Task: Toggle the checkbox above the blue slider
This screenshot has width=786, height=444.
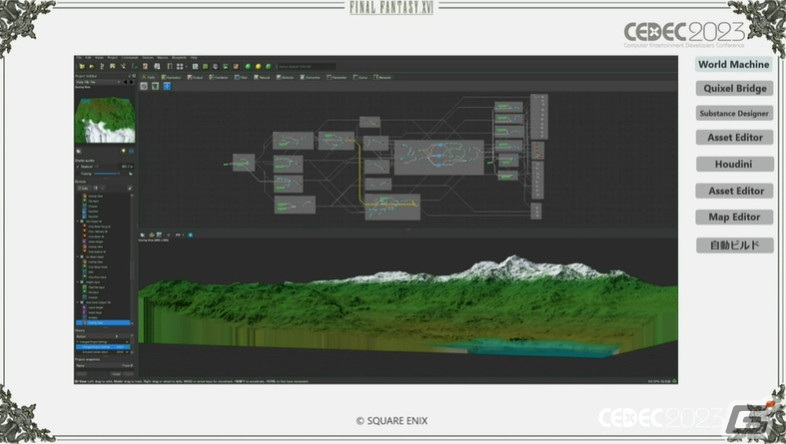Action: click(78, 167)
